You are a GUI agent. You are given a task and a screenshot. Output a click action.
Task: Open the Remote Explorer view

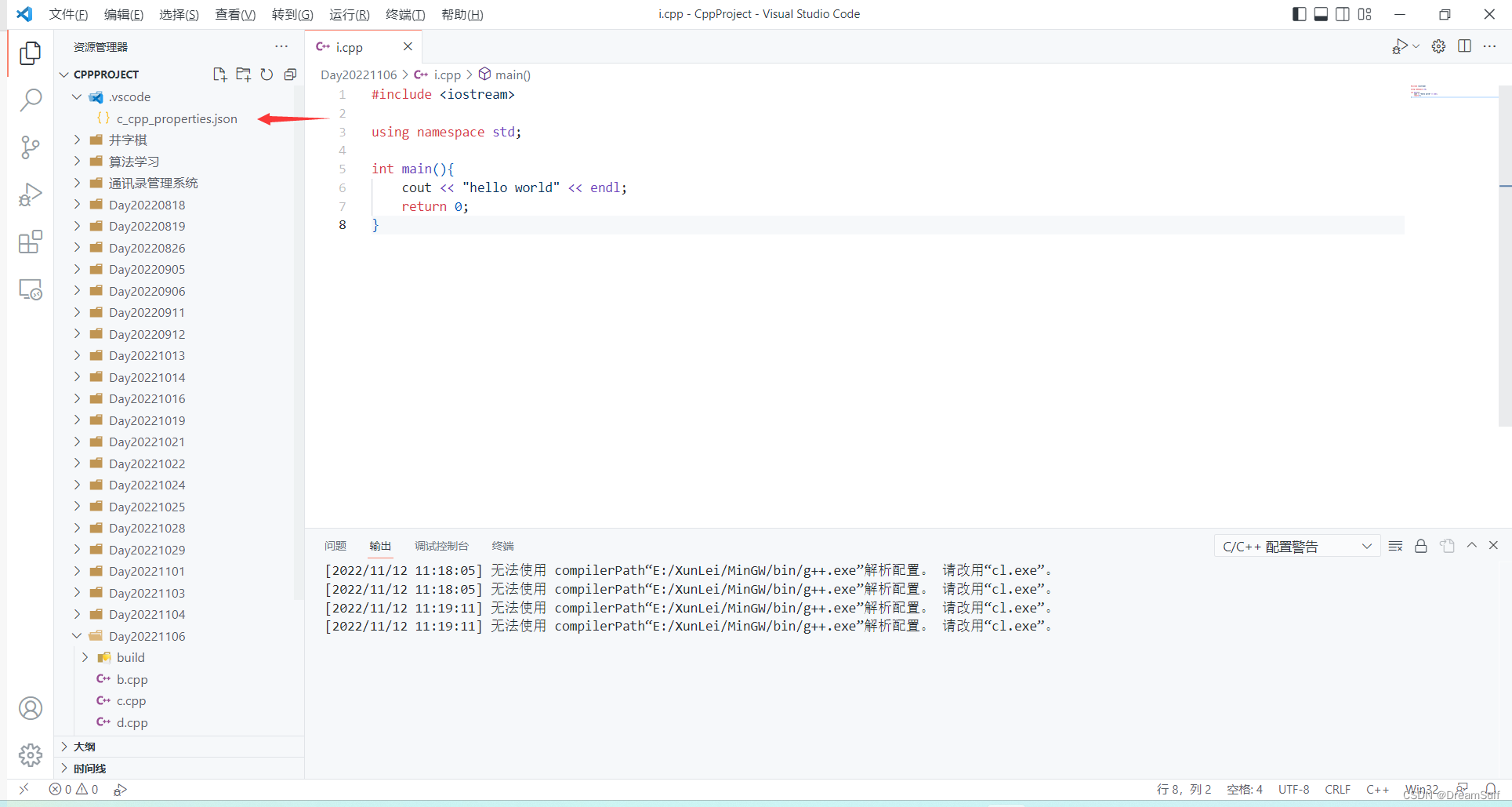30,290
